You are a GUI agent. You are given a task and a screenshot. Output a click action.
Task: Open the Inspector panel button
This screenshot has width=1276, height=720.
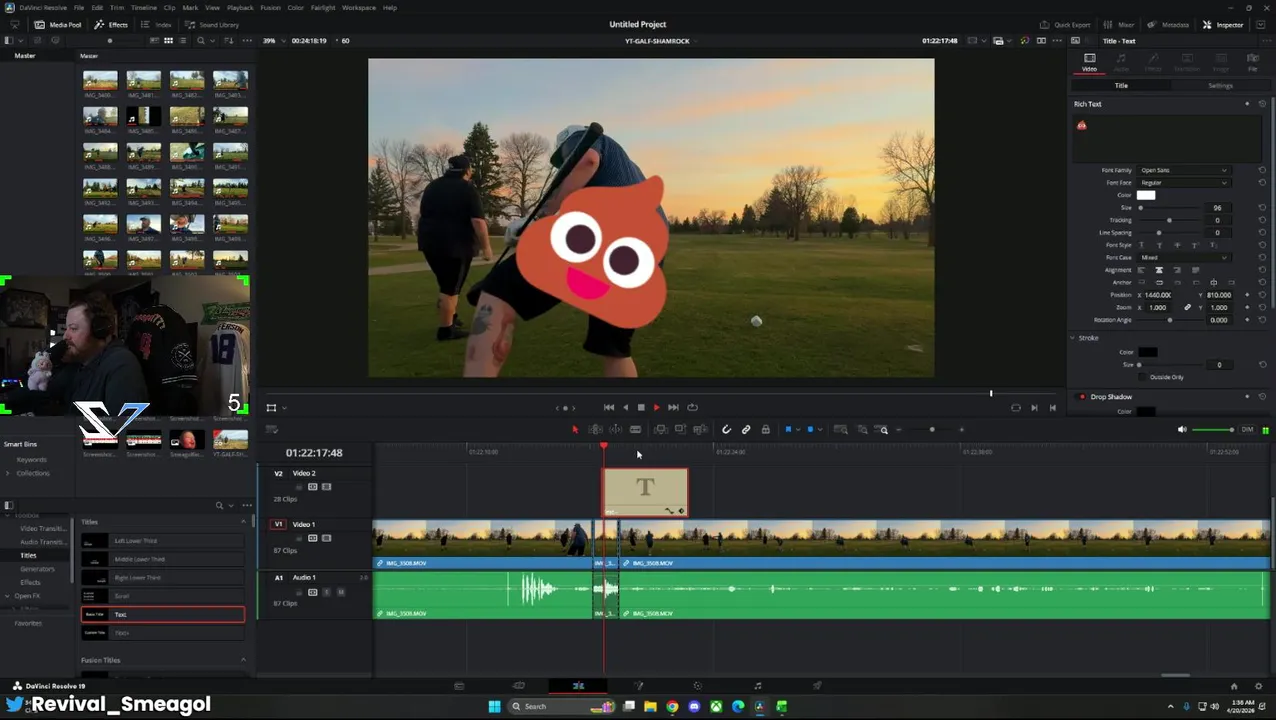point(1223,24)
